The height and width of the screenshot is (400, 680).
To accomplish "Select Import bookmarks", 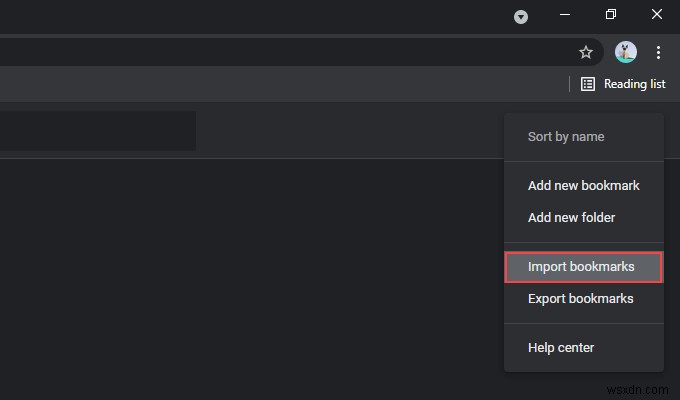I will [x=582, y=267].
